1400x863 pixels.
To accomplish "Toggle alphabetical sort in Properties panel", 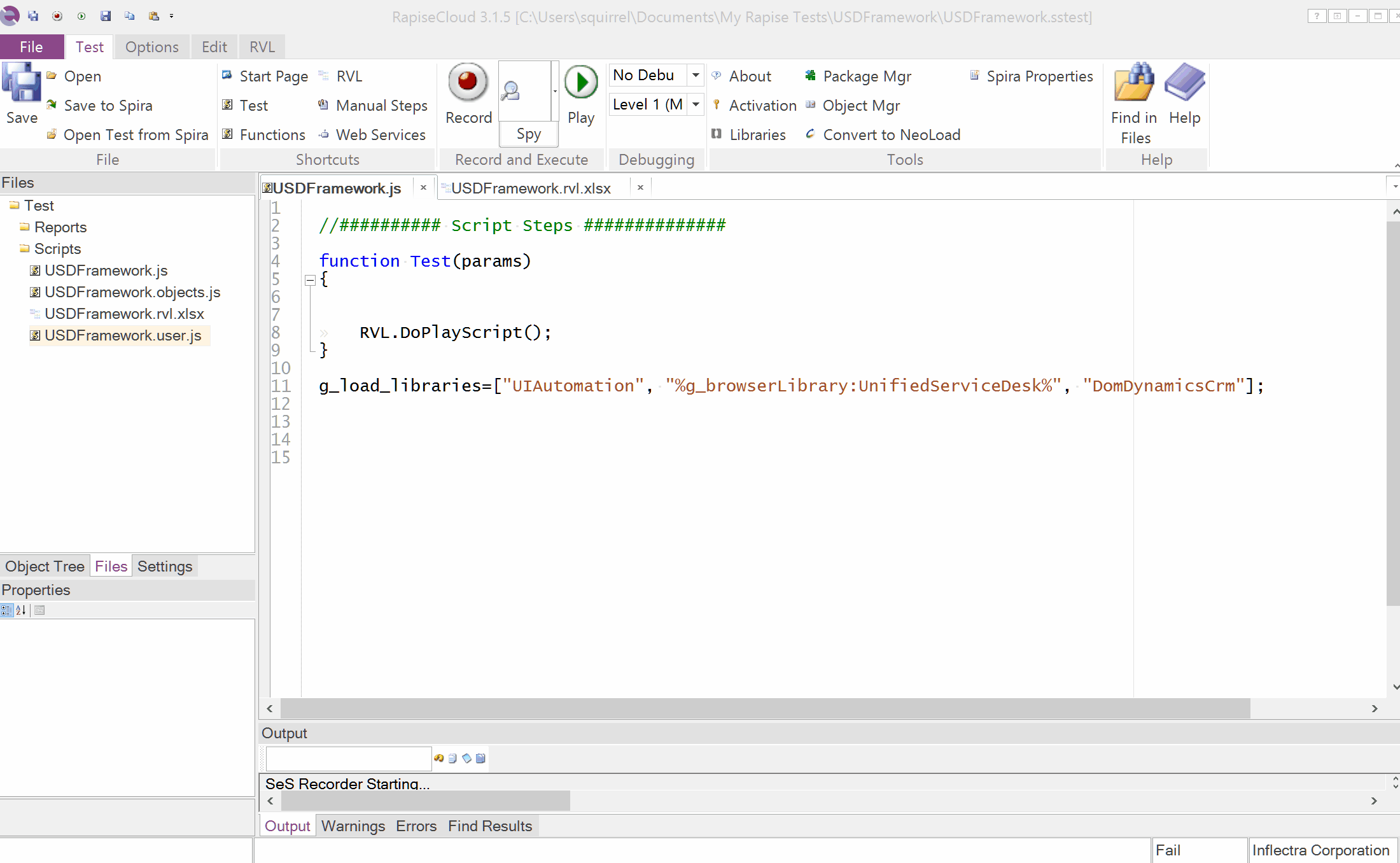I will (21, 610).
